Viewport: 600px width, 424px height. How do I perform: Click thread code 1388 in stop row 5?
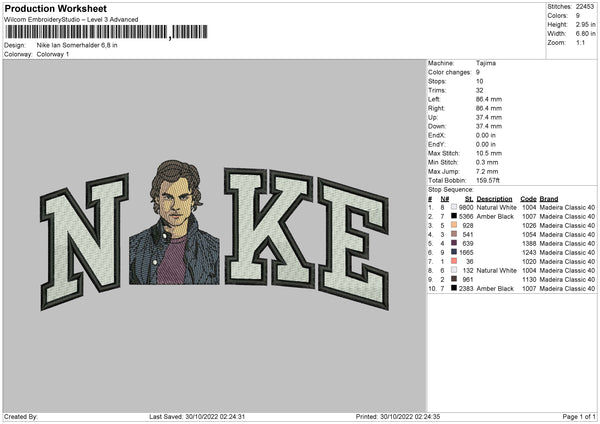pyautogui.click(x=529, y=243)
